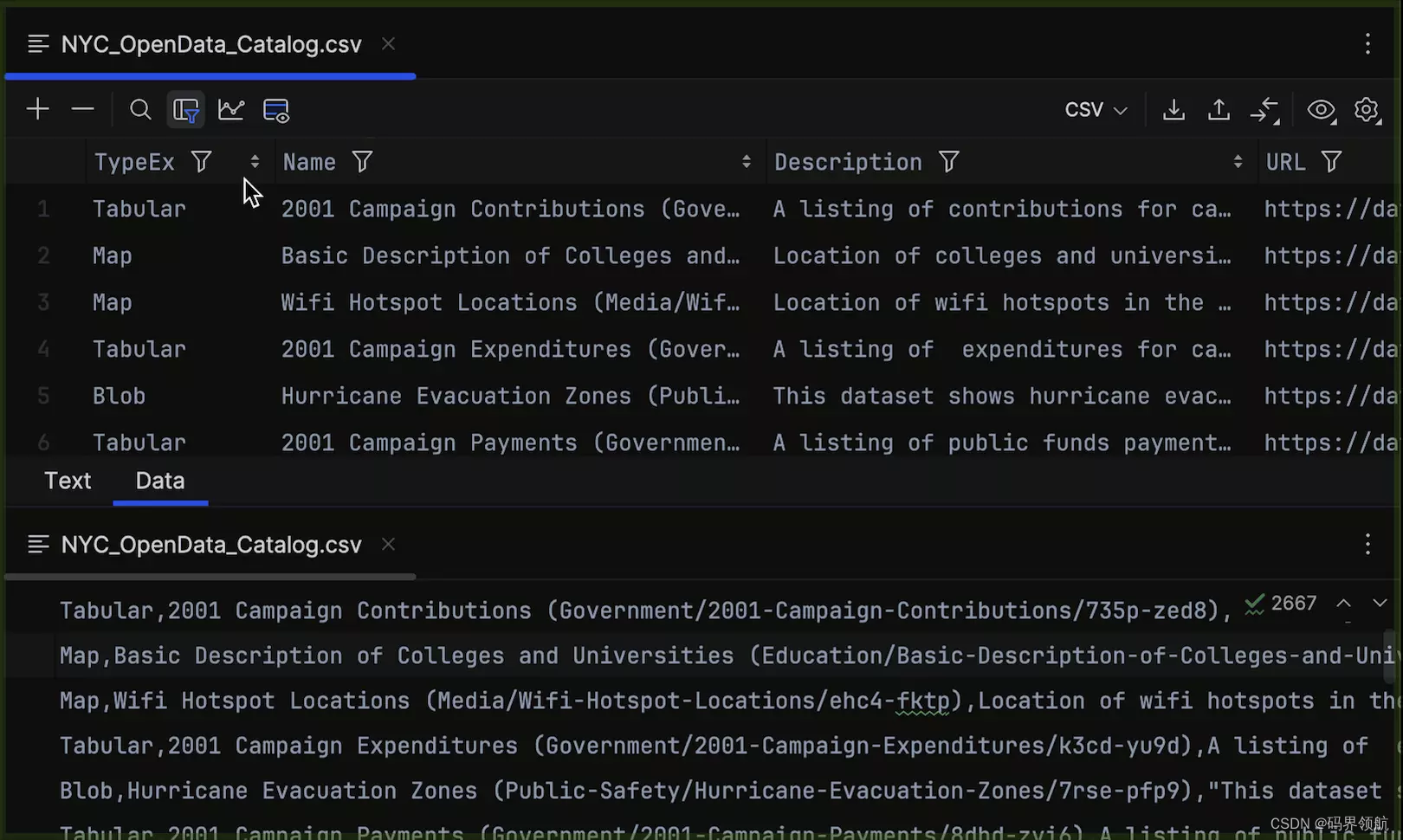The height and width of the screenshot is (840, 1403).
Task: Select cell 'Wifi Hotspot Locations (Media/Wif…'
Action: [511, 302]
